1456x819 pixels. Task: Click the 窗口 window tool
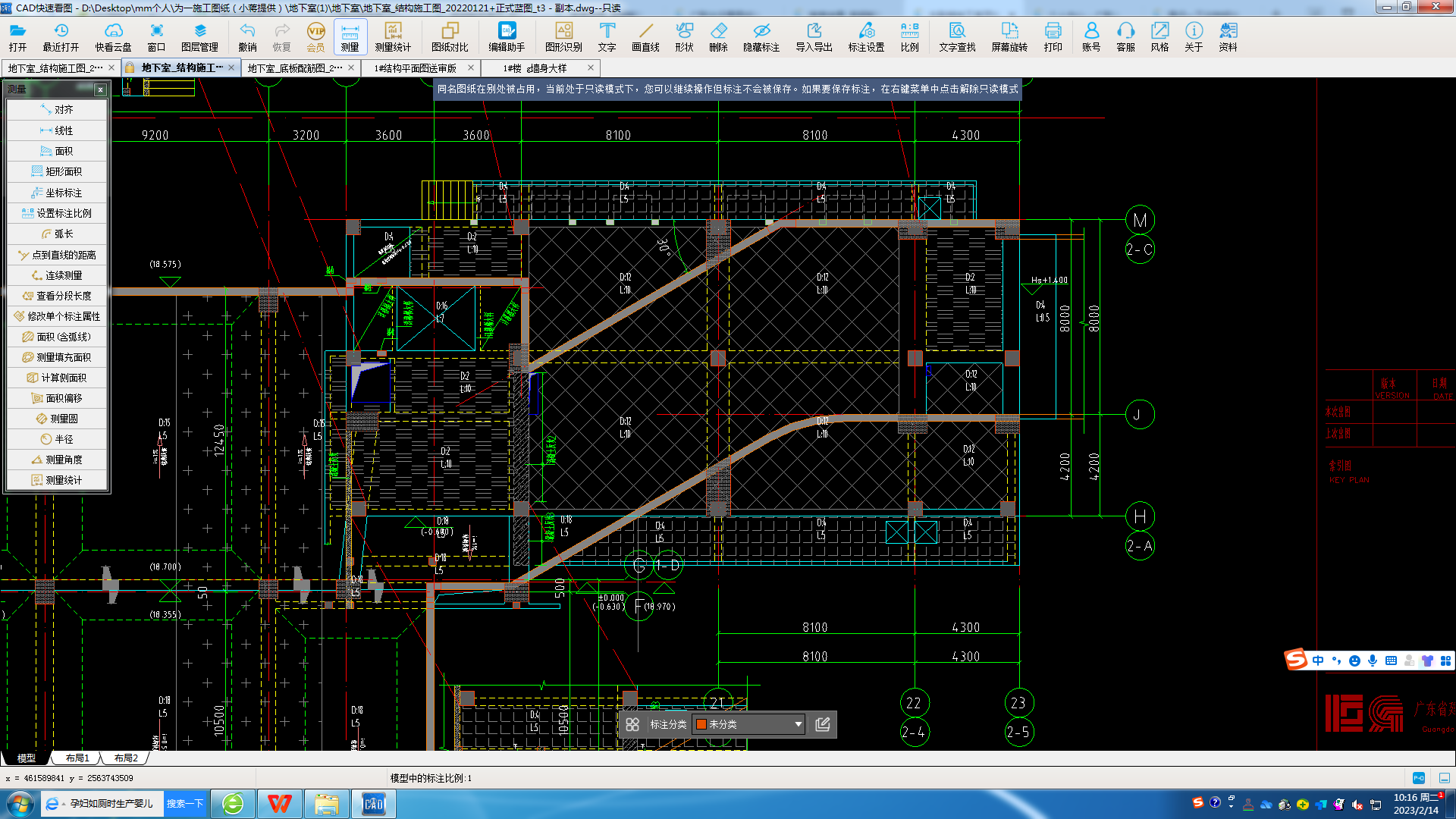[156, 36]
